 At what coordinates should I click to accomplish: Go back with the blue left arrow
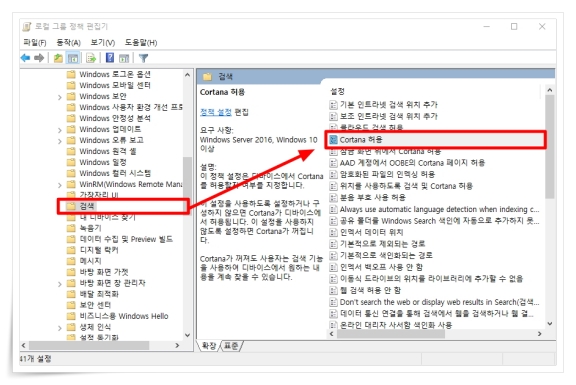25,58
